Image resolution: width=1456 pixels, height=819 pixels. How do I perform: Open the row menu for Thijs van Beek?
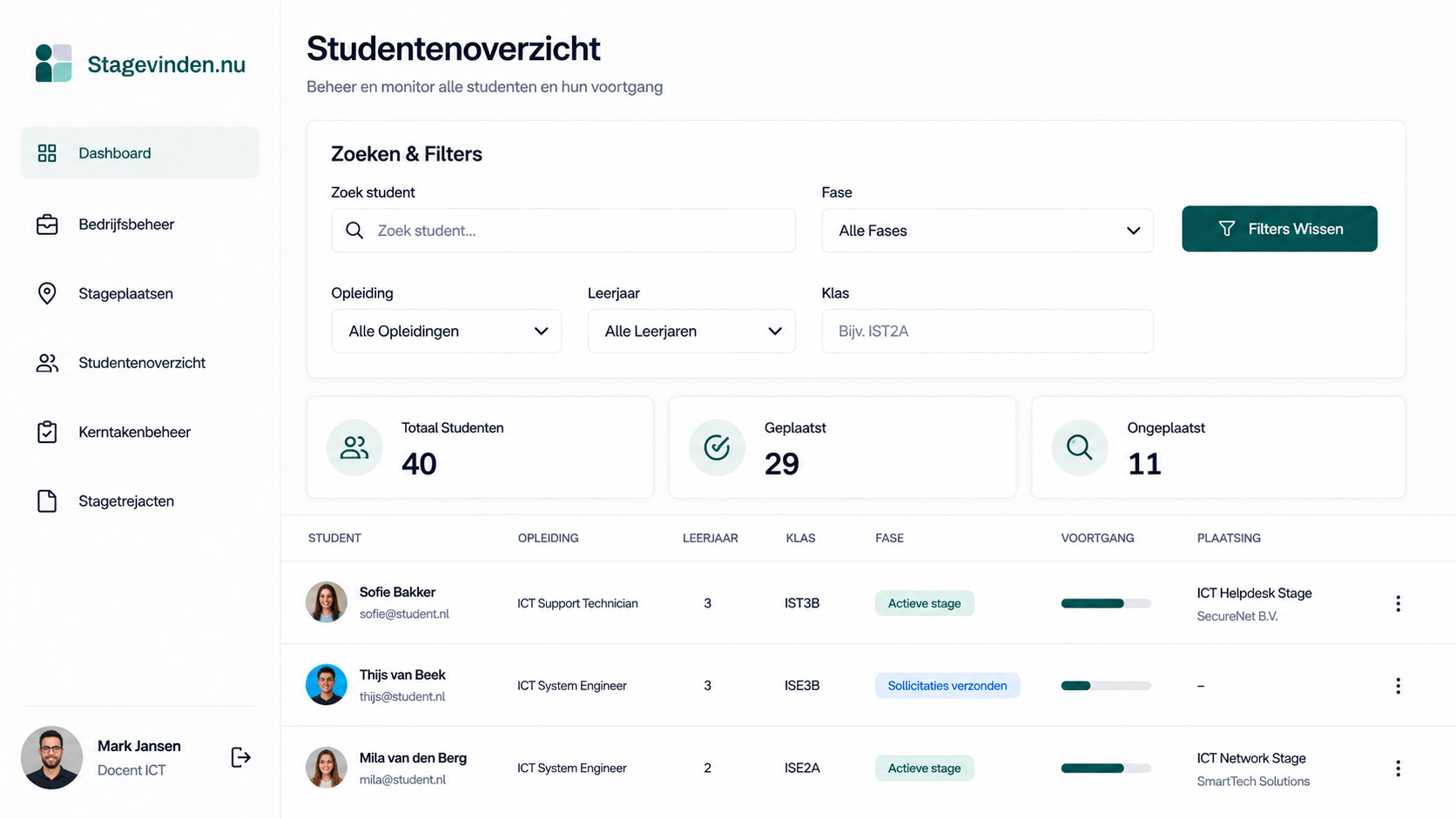coord(1398,686)
